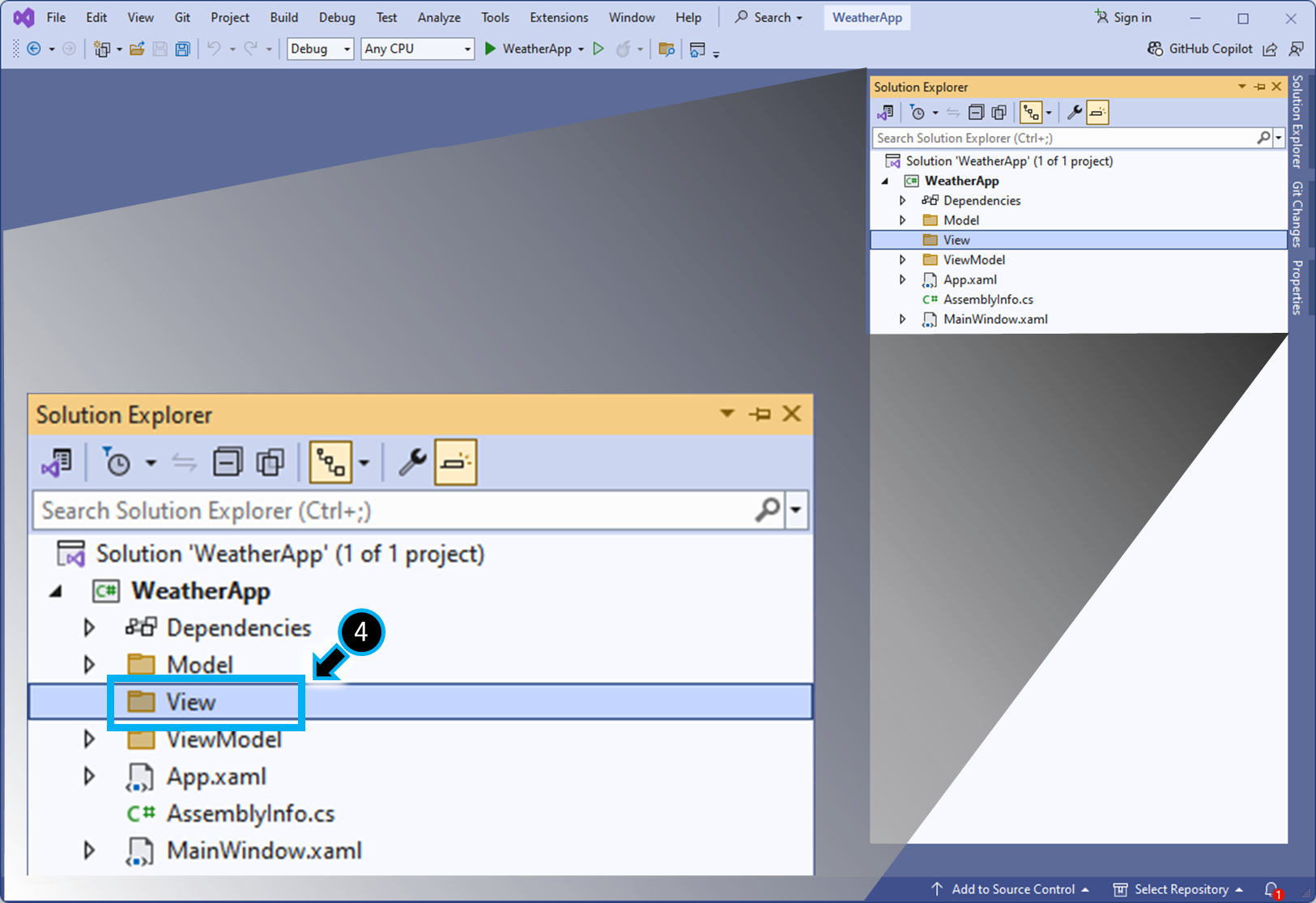Select AssemblyInfo.cs in the docked Solution Explorer
Image resolution: width=1316 pixels, height=903 pixels.
[988, 300]
